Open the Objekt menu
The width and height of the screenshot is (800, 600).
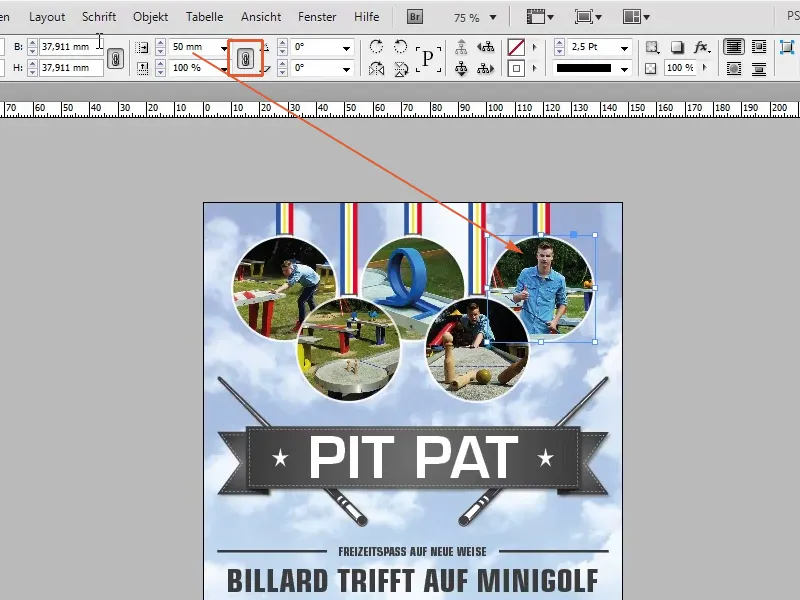tap(151, 17)
